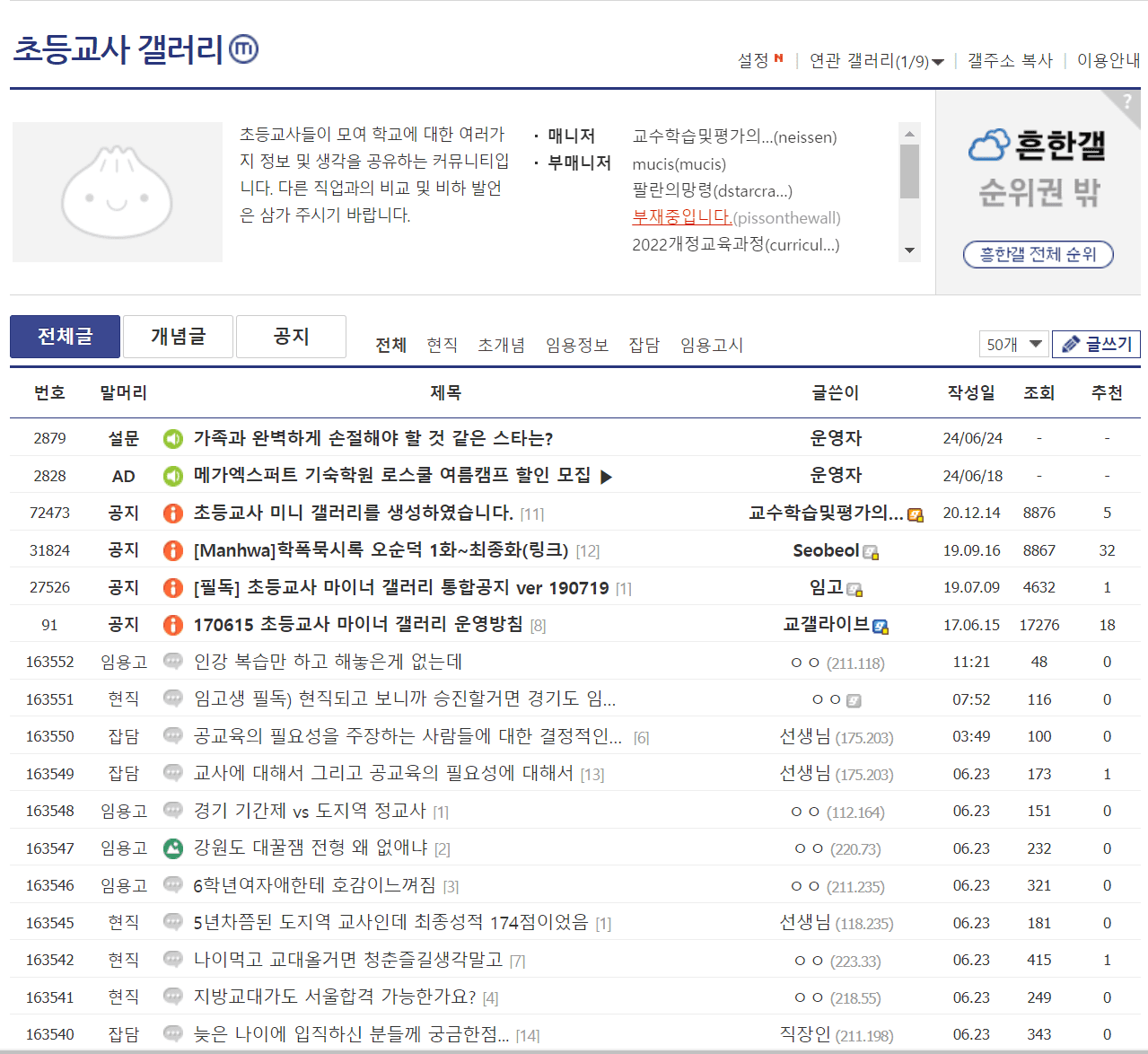Screen dimensions: 1148x1054
Task: Click the badge icon on post 163551 author
Action: click(854, 700)
